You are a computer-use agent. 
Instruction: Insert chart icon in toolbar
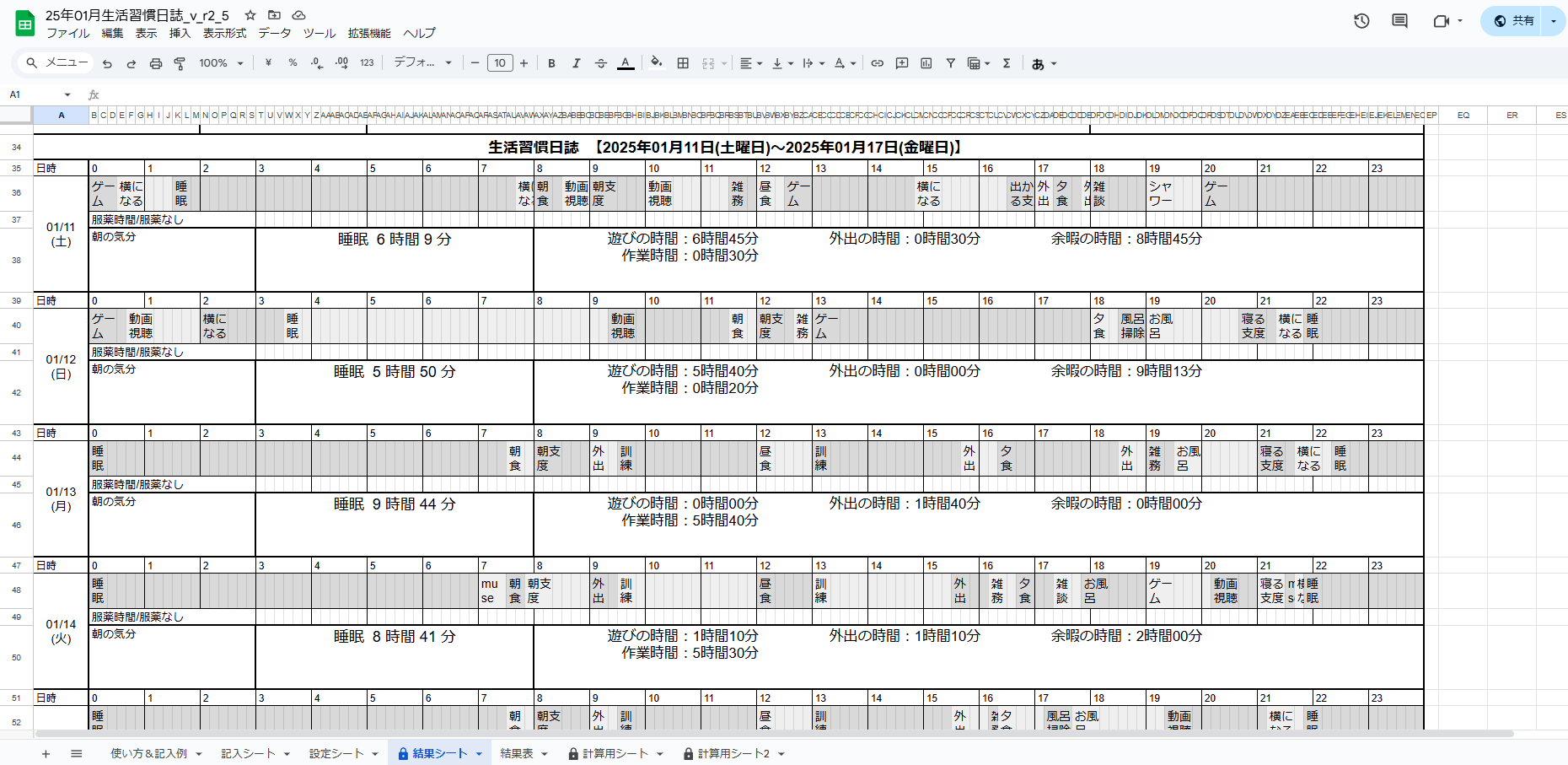point(926,63)
